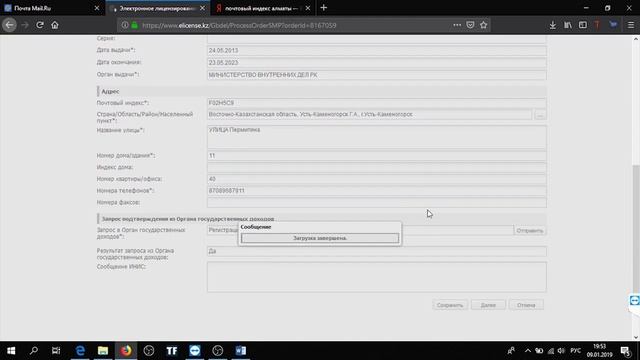Save page to Pocket
This screenshot has height=360, width=640.
coord(470,25)
